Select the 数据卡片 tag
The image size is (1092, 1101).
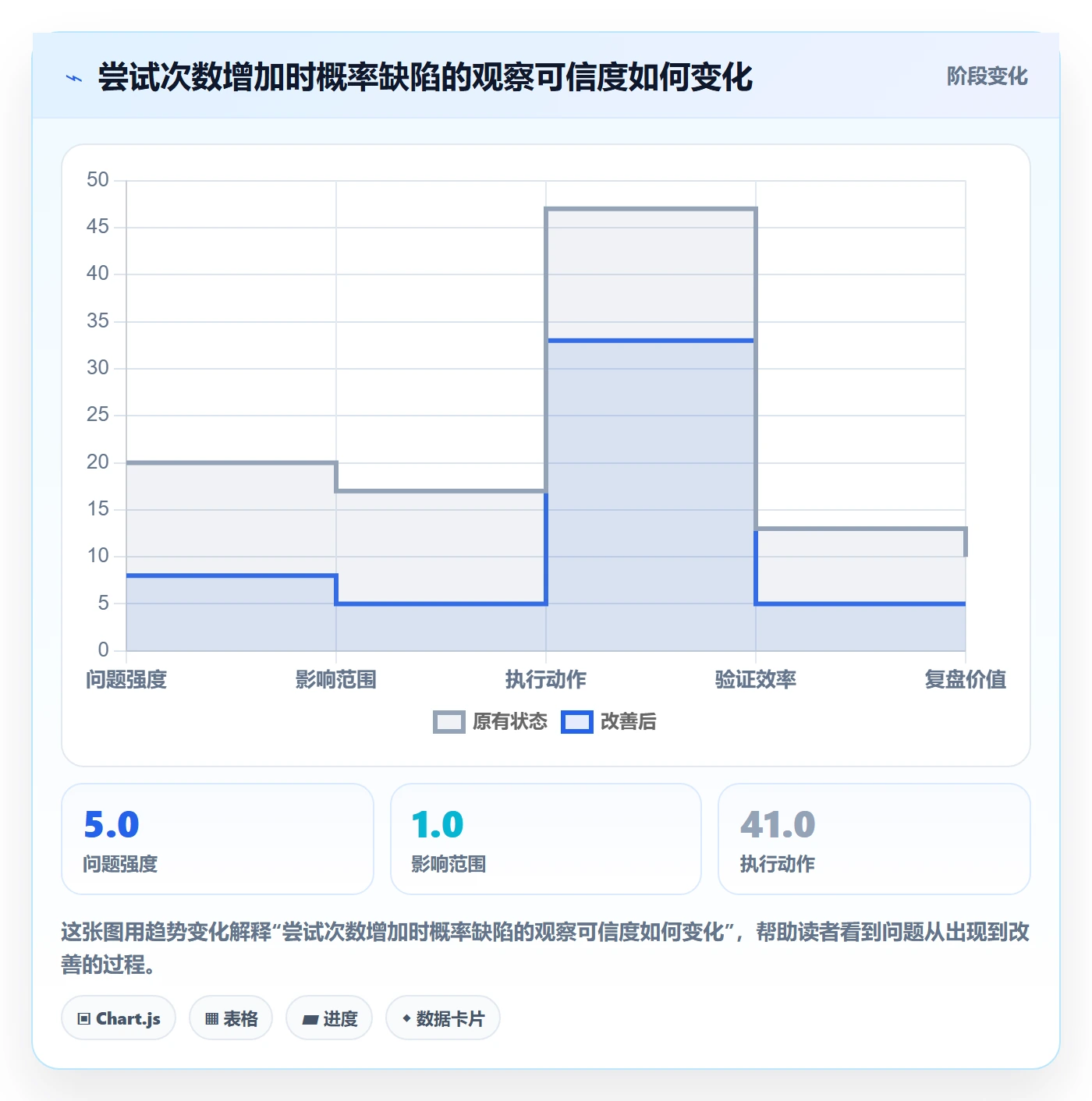443,1018
